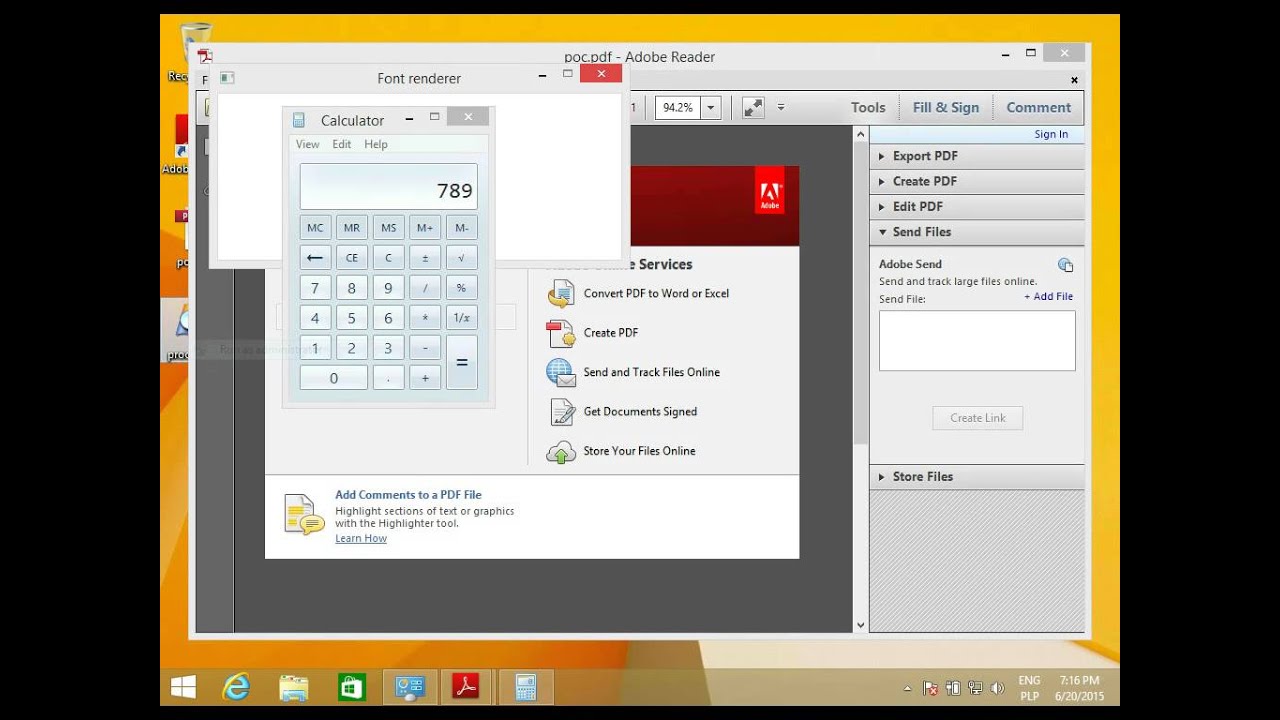Click the Add Comments sticky note icon
This screenshot has height=720, width=1280.
click(304, 515)
